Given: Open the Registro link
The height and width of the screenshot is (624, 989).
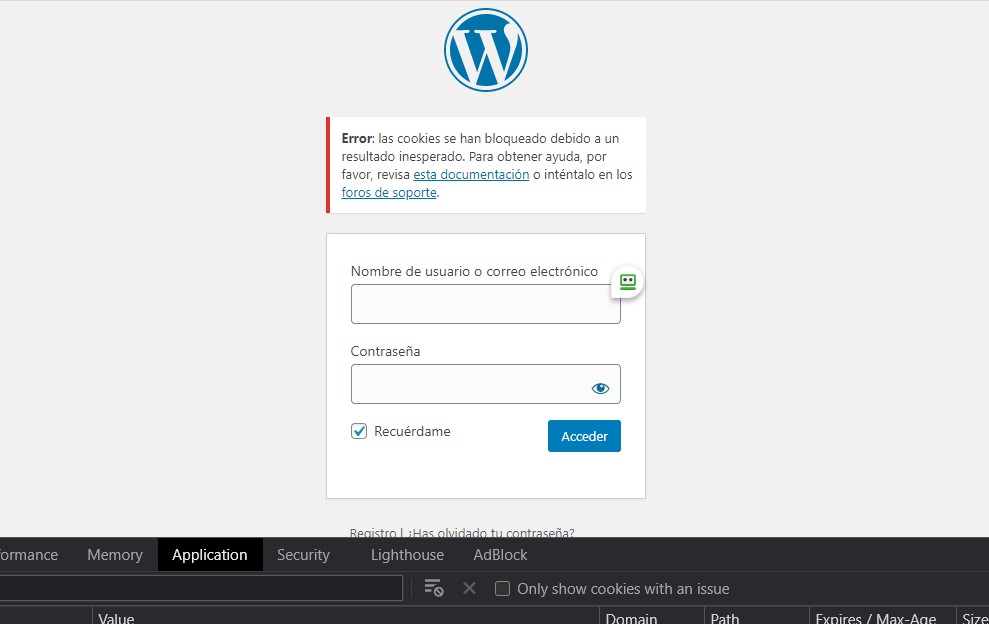Looking at the screenshot, I should tap(373, 533).
